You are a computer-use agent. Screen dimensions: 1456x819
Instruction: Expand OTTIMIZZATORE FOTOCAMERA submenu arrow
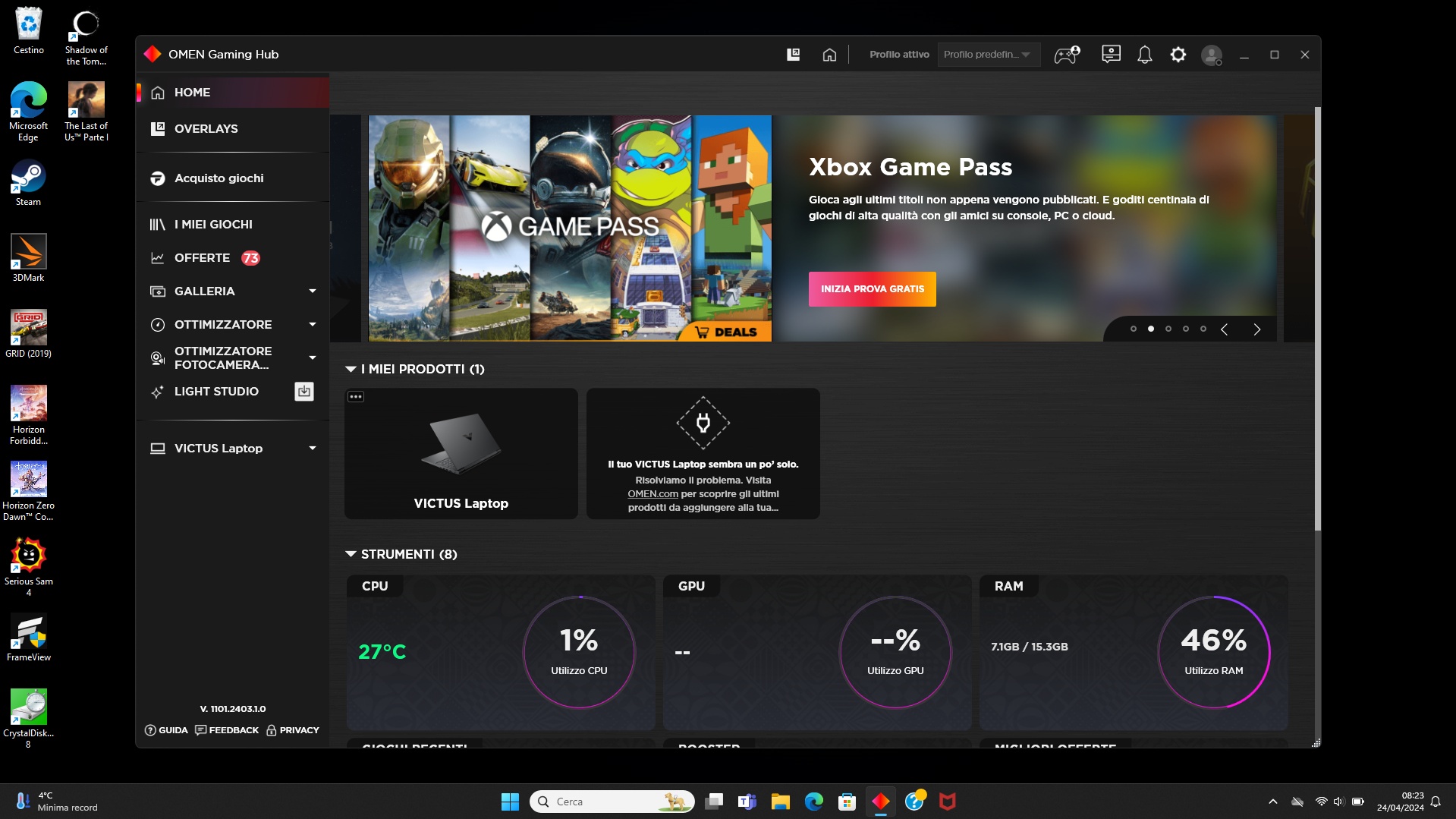click(313, 358)
